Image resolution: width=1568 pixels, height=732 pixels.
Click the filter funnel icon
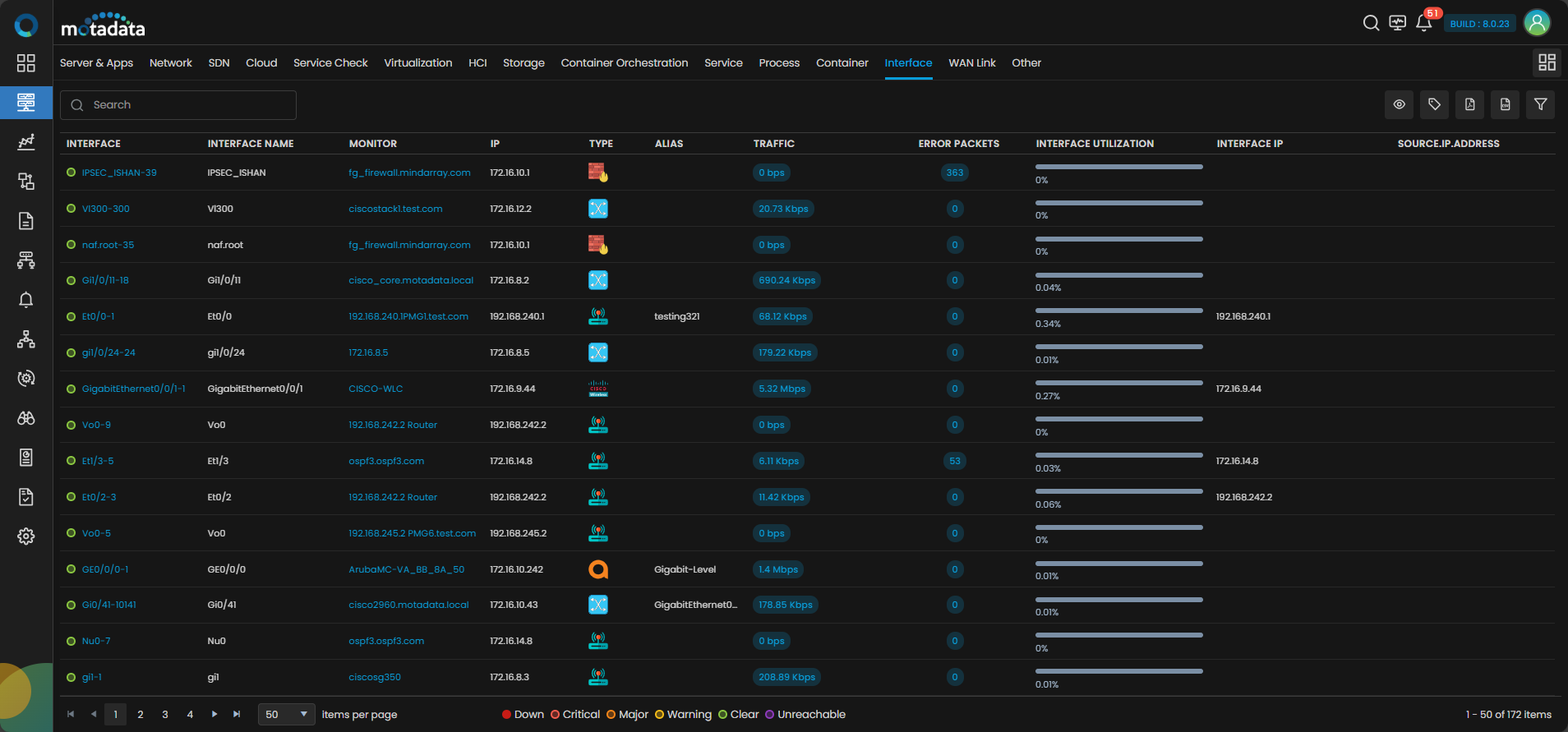(1541, 104)
